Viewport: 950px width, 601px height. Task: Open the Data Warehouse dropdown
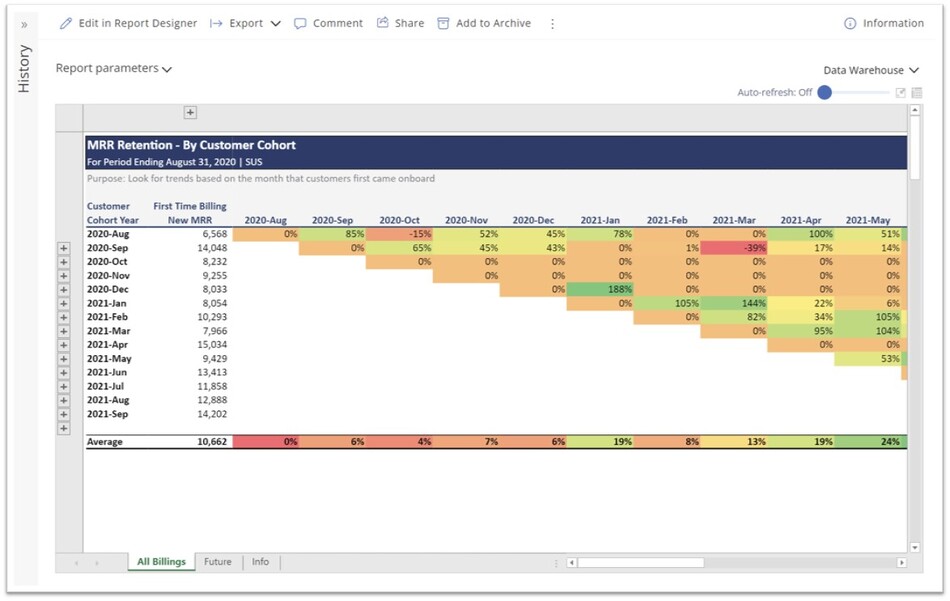[871, 70]
